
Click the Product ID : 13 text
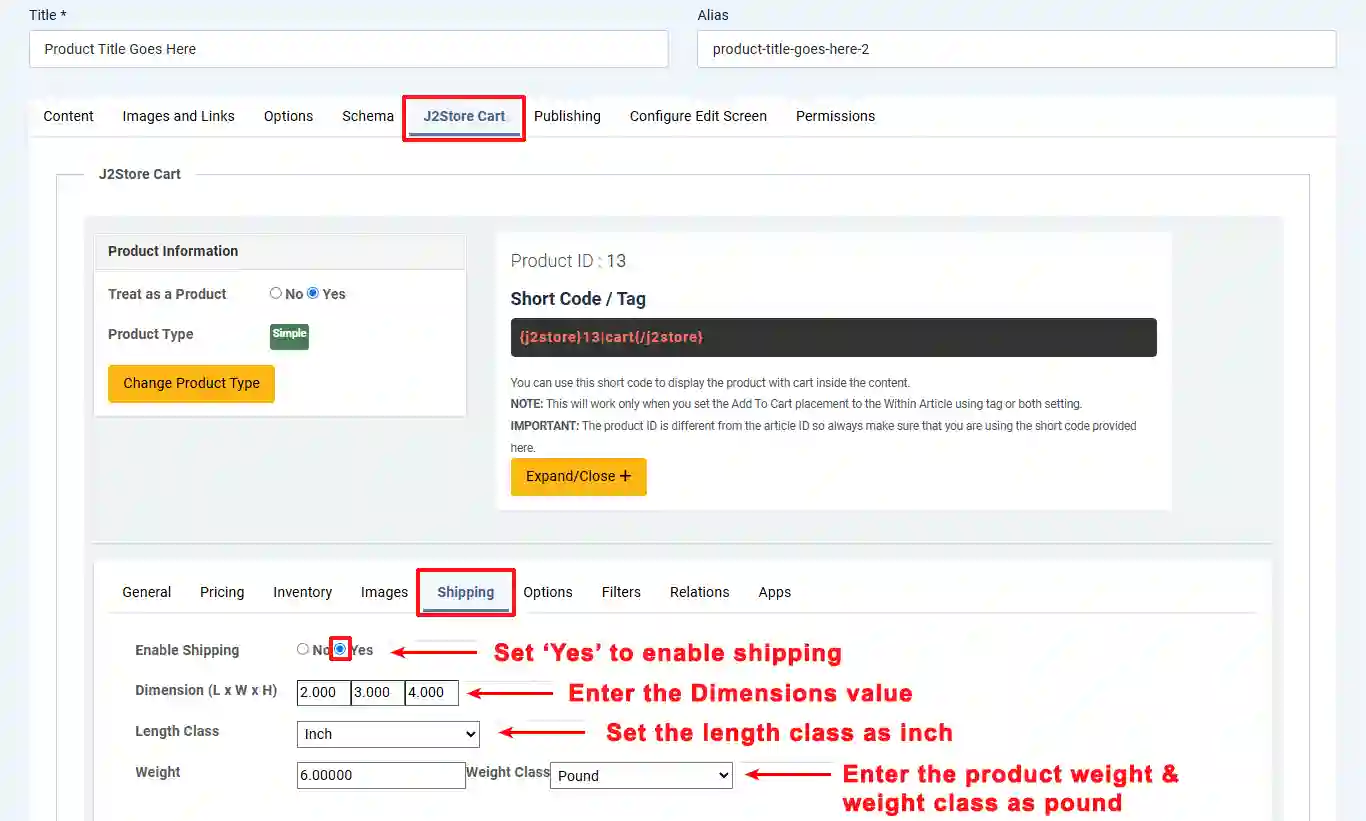tap(568, 261)
